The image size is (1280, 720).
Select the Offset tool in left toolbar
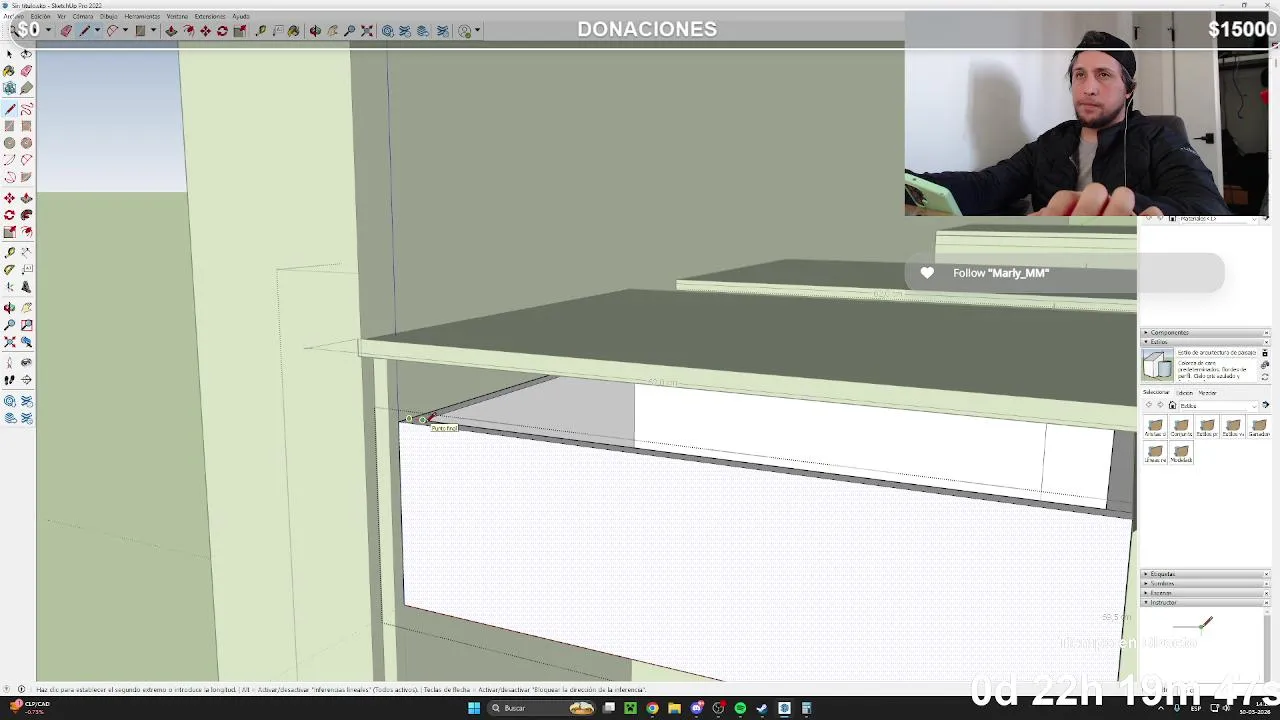[x=26, y=233]
